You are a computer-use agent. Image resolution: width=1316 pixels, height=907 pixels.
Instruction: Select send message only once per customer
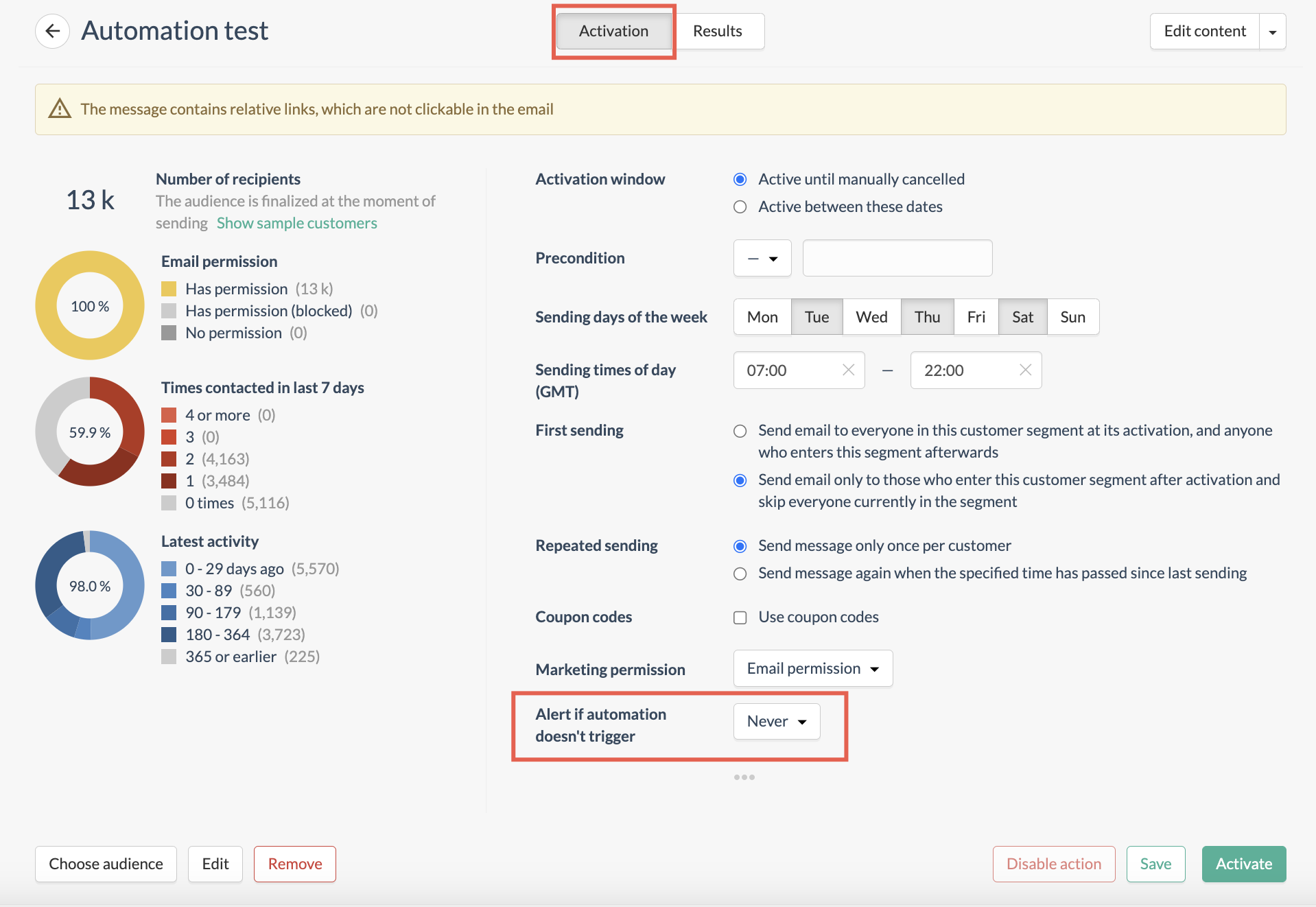pyautogui.click(x=740, y=546)
